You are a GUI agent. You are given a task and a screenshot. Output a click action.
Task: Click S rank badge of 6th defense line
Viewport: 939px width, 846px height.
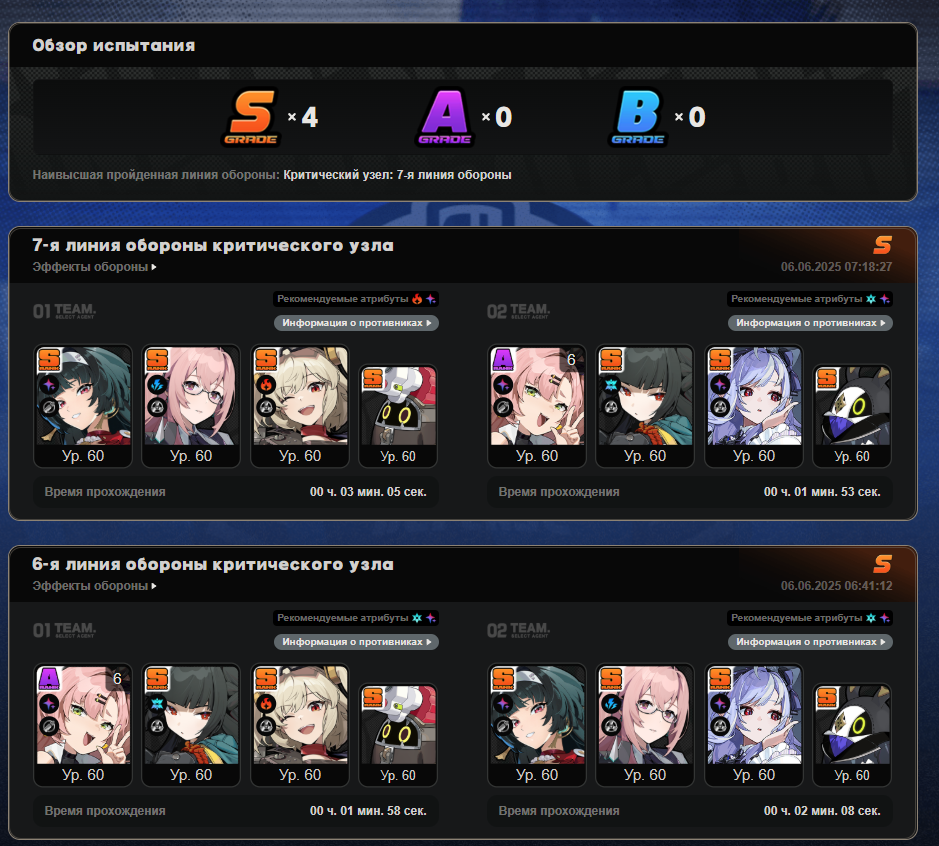(882, 564)
